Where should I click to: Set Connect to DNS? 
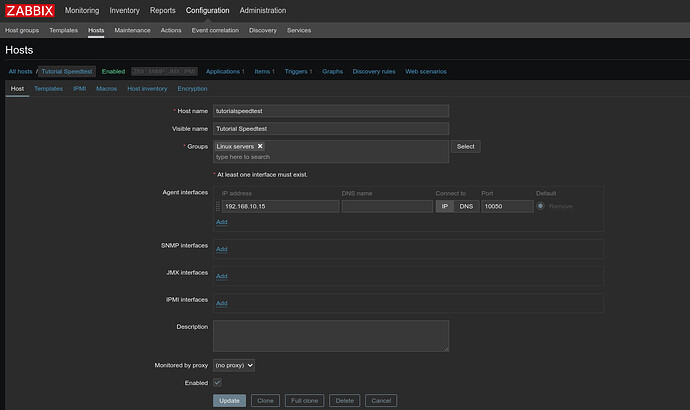pos(466,206)
